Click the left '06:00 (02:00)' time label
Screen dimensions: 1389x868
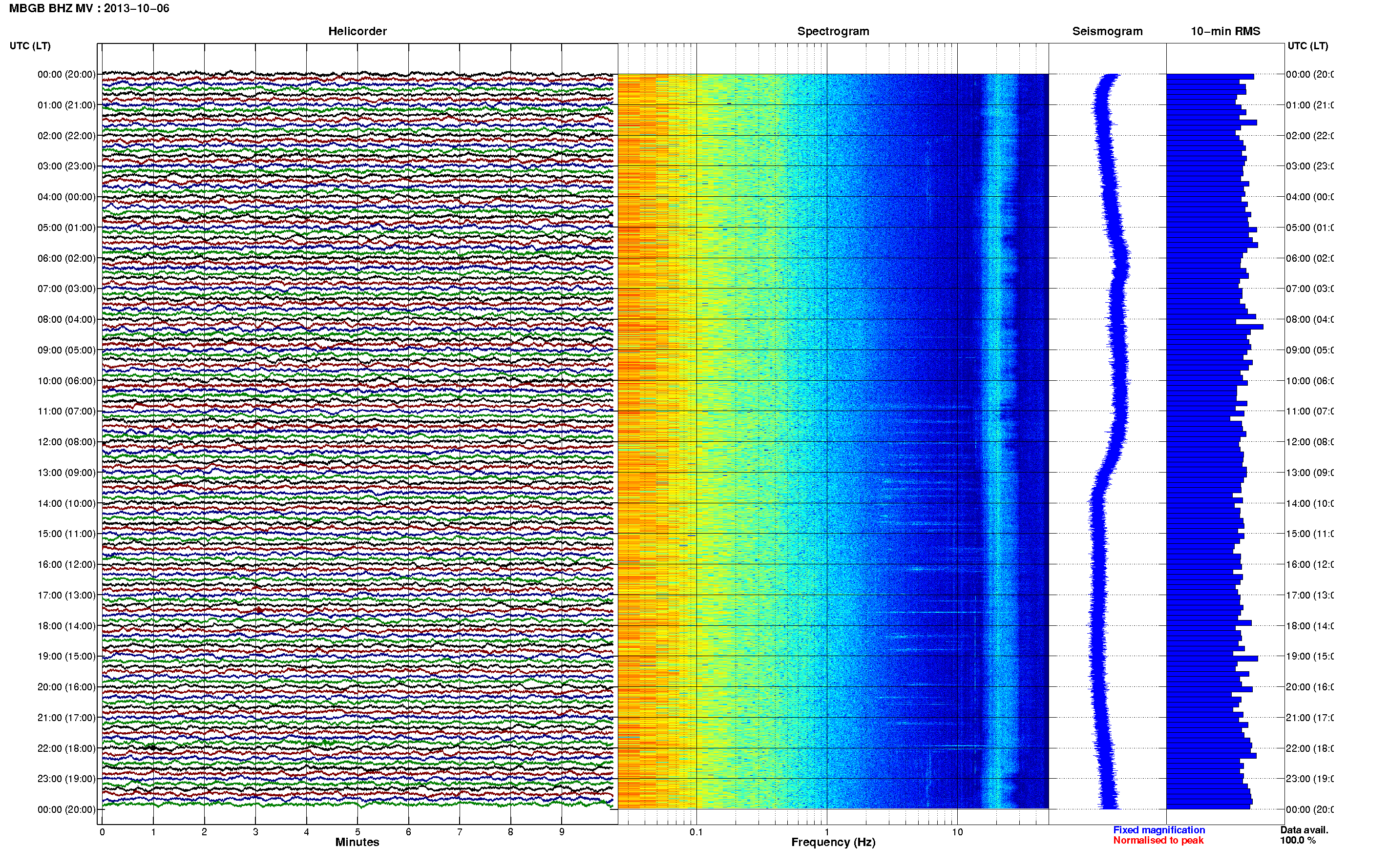pyautogui.click(x=66, y=258)
